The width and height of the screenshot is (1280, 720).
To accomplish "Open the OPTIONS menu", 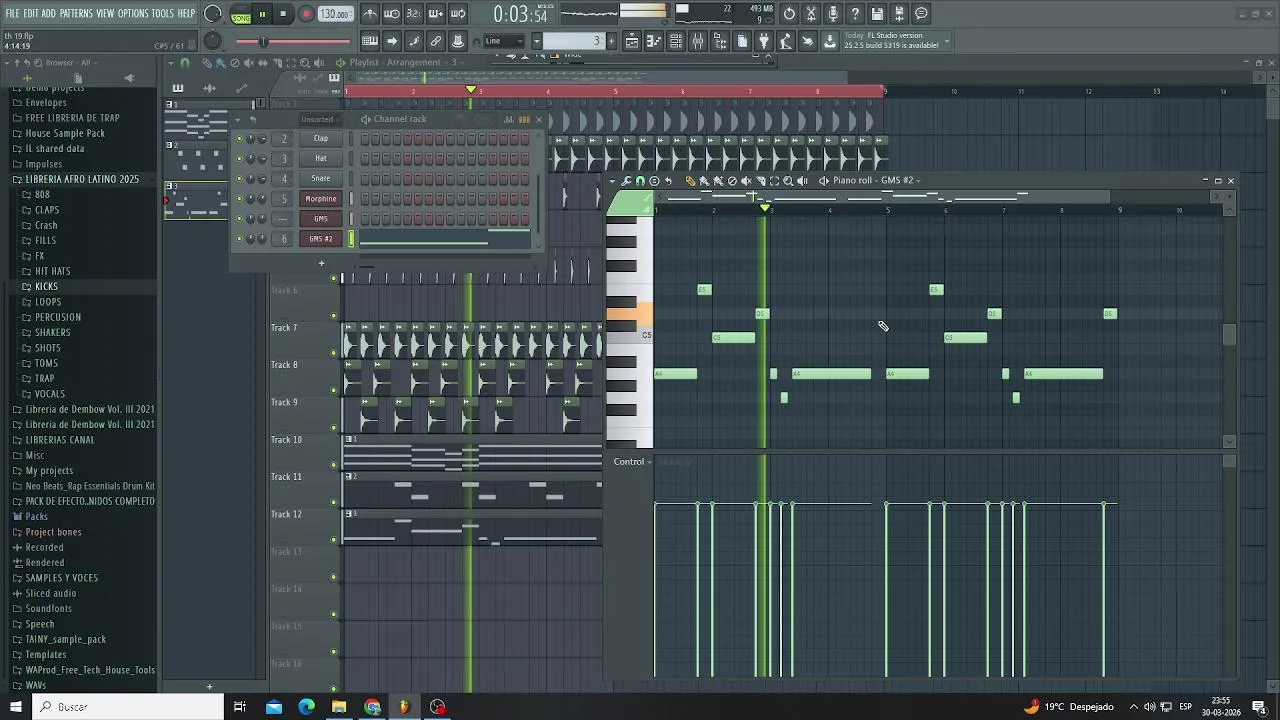I will [x=133, y=13].
